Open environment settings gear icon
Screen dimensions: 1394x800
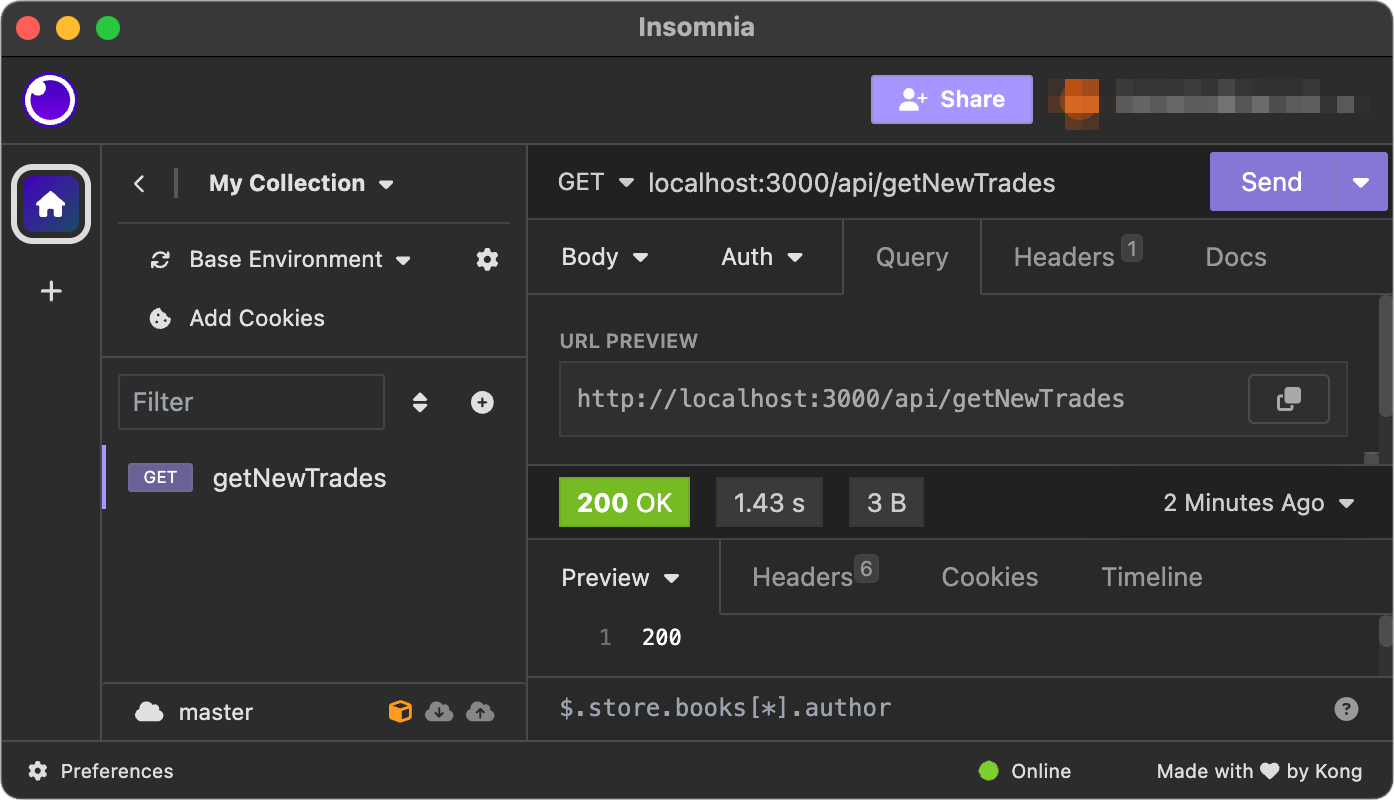click(487, 260)
